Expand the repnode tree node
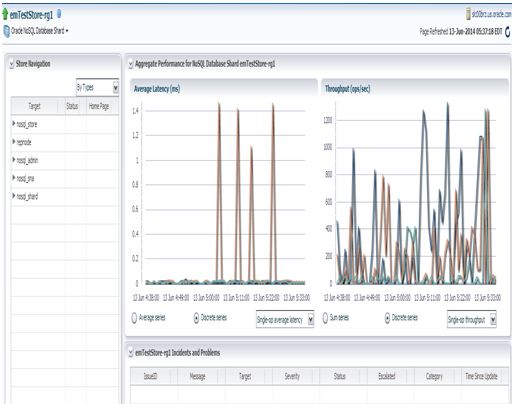The width and height of the screenshot is (512, 404). click(x=14, y=142)
